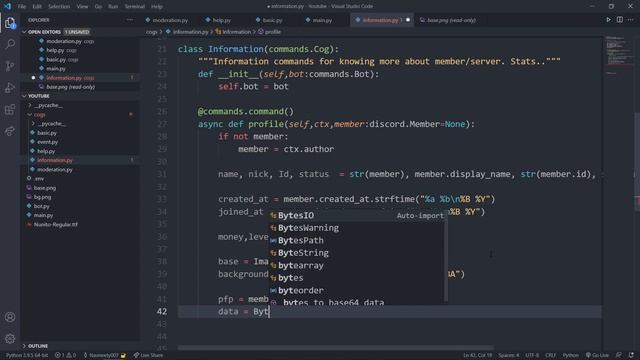
Task: Open the feedback icon in status bar
Action: tap(619, 356)
